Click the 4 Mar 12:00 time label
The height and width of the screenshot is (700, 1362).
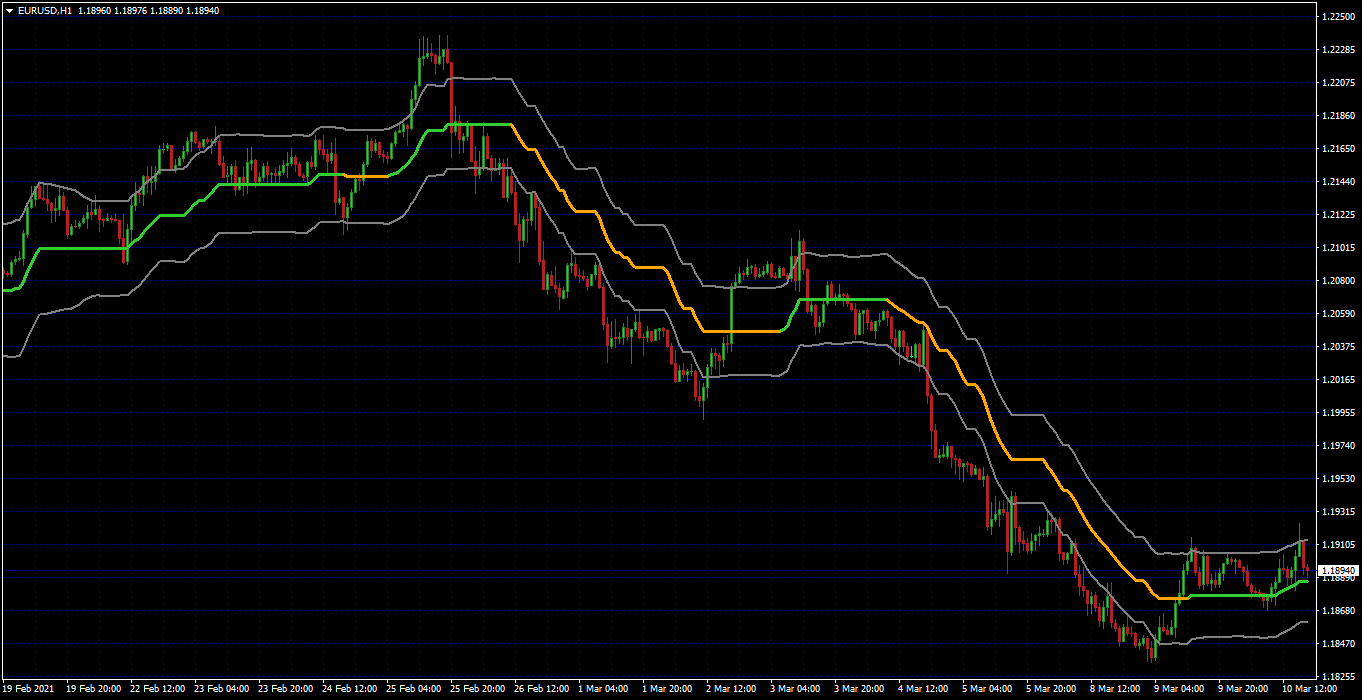tap(925, 689)
